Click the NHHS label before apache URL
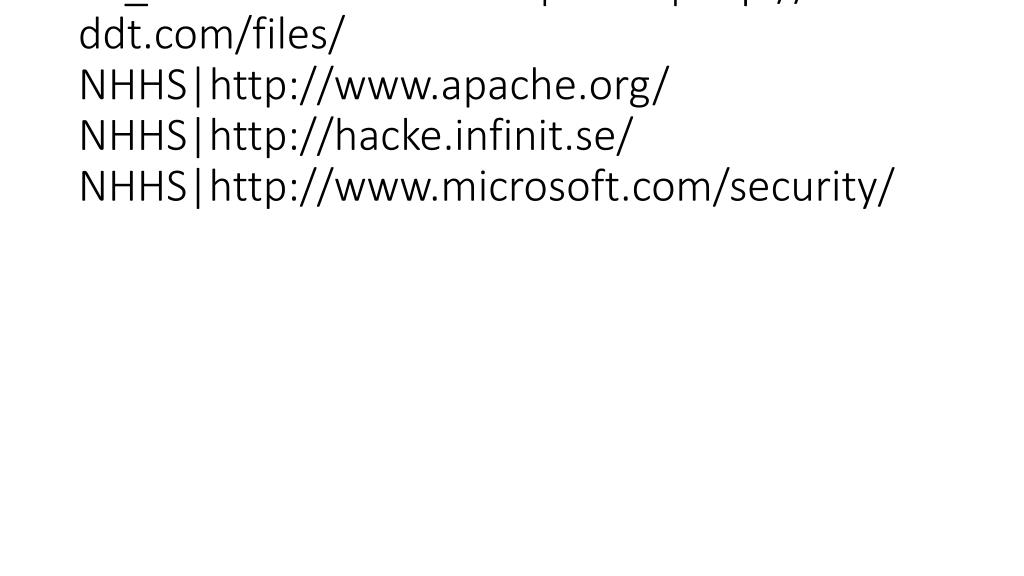Viewport: 1024px width, 576px height. coord(133,86)
